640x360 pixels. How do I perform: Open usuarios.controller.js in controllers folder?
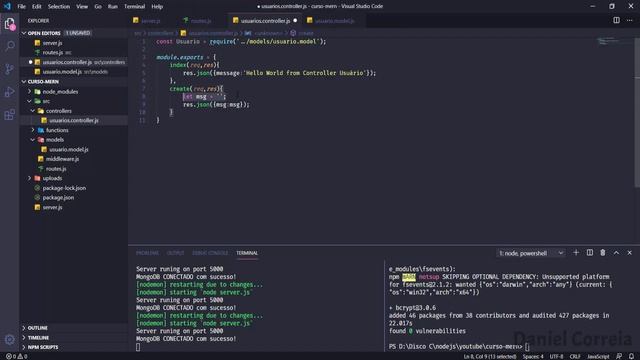tap(73, 120)
